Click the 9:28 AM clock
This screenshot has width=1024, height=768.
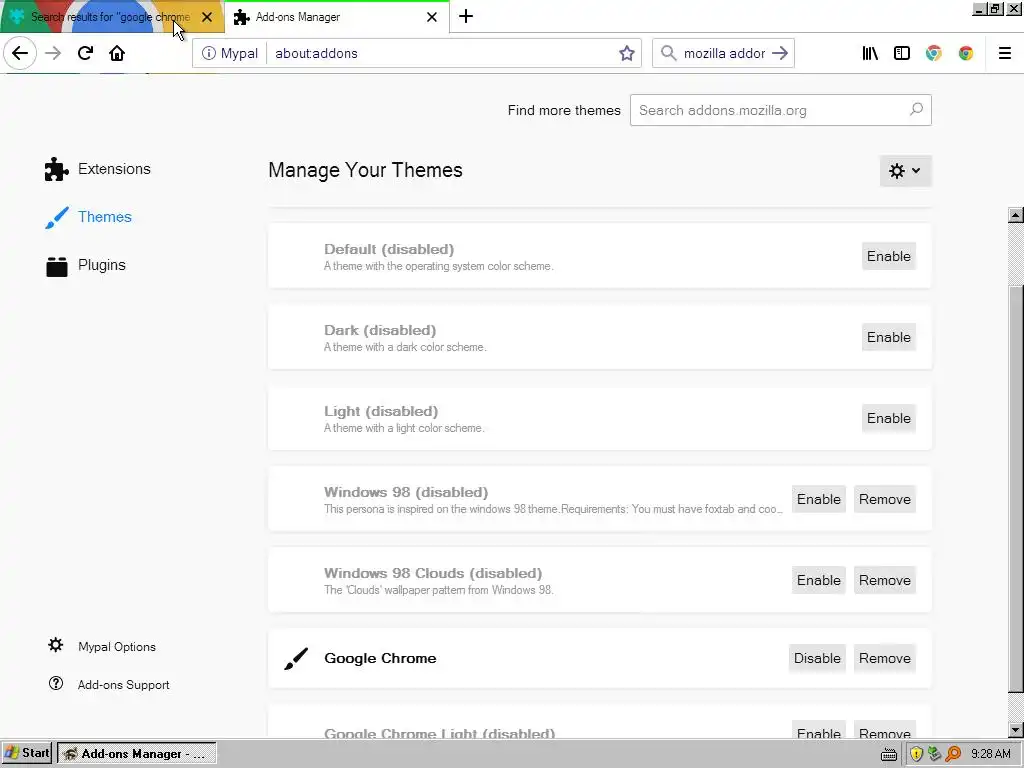tap(990, 754)
